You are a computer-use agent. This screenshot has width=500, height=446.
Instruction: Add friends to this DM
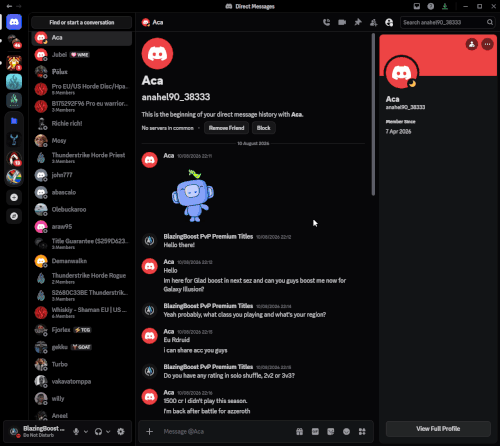(x=374, y=22)
